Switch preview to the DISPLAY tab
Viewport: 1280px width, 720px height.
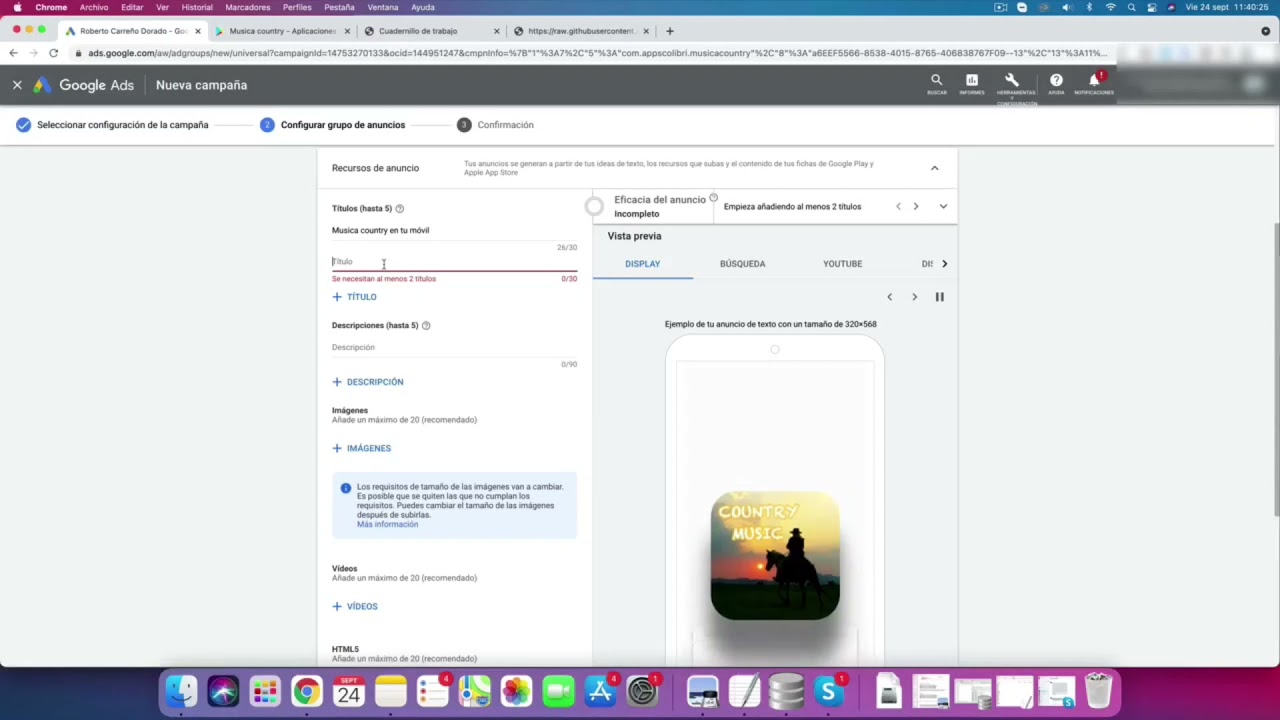[642, 264]
